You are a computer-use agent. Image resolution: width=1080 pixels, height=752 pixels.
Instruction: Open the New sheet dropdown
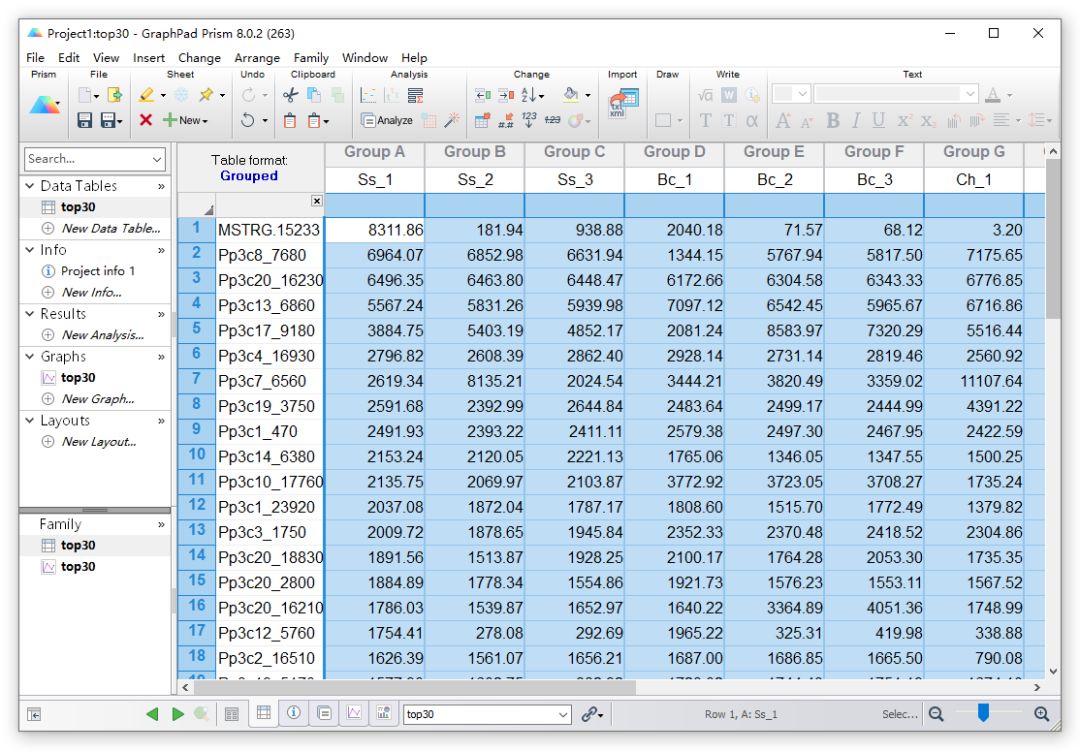[x=187, y=121]
